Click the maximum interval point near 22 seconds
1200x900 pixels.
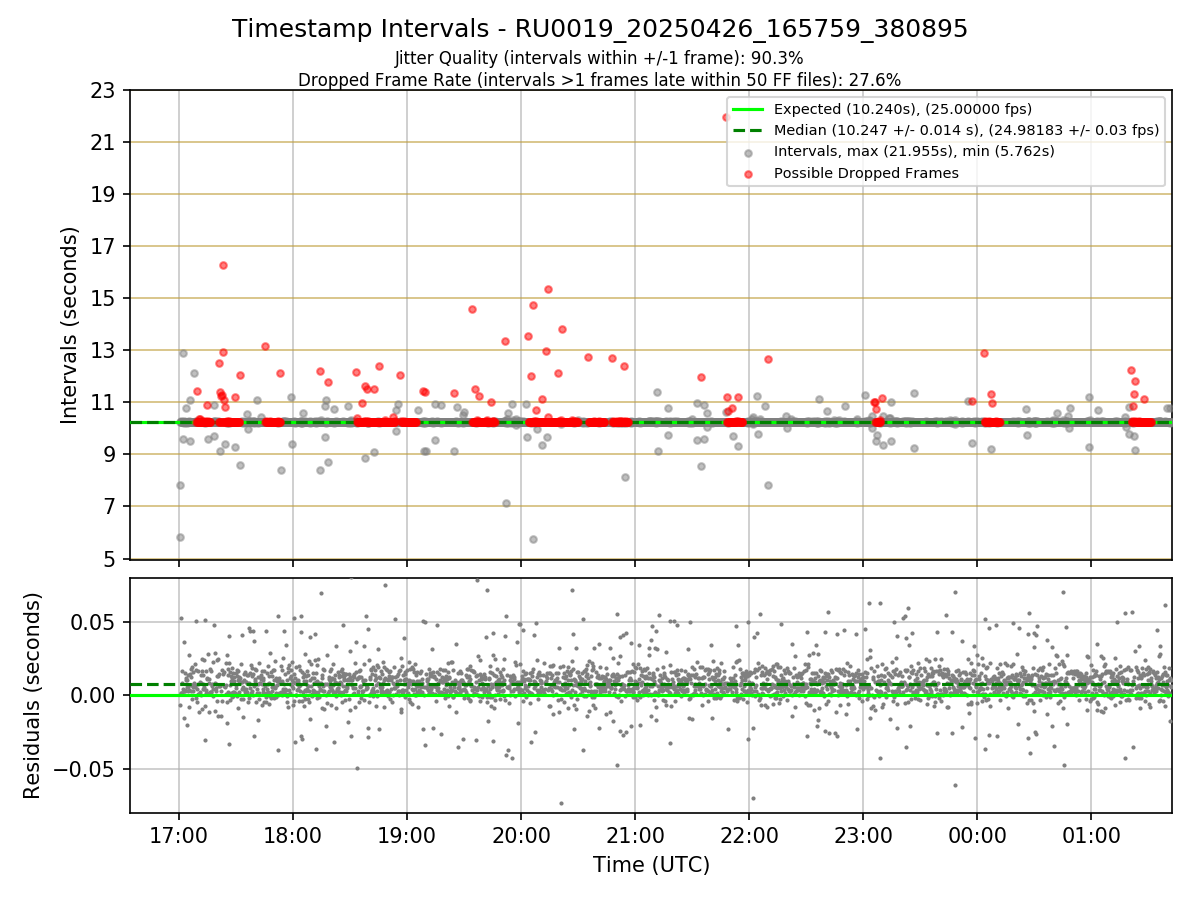[x=726, y=117]
